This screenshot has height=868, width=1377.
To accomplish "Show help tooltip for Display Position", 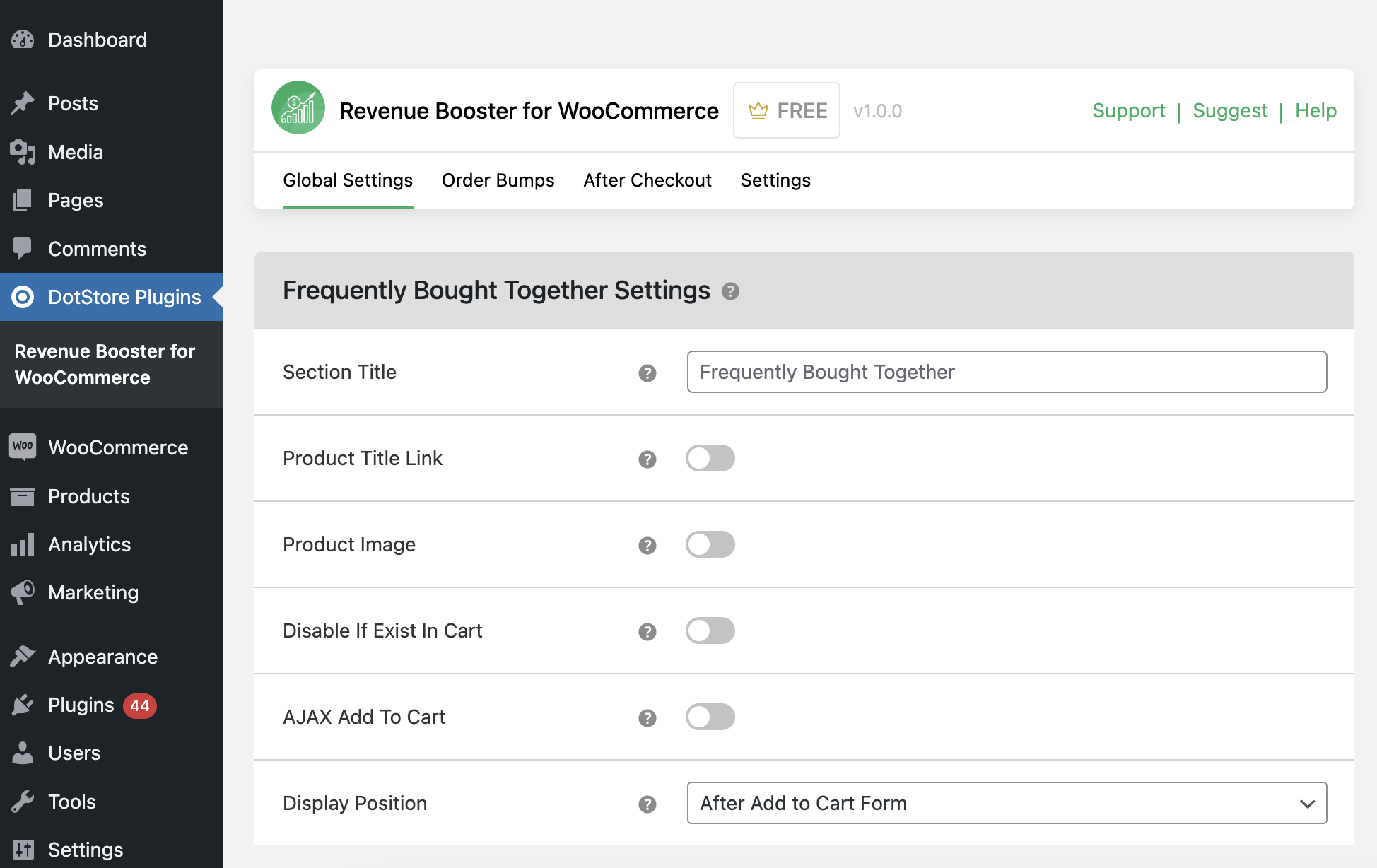I will (648, 804).
